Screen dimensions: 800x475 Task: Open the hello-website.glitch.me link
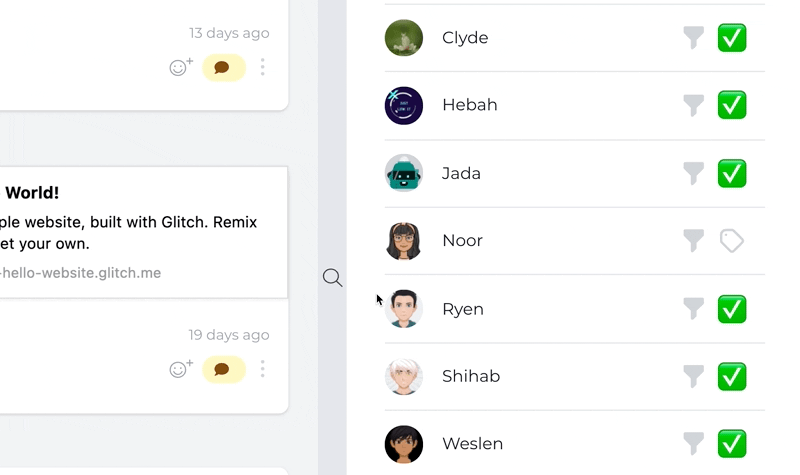[x=80, y=273]
